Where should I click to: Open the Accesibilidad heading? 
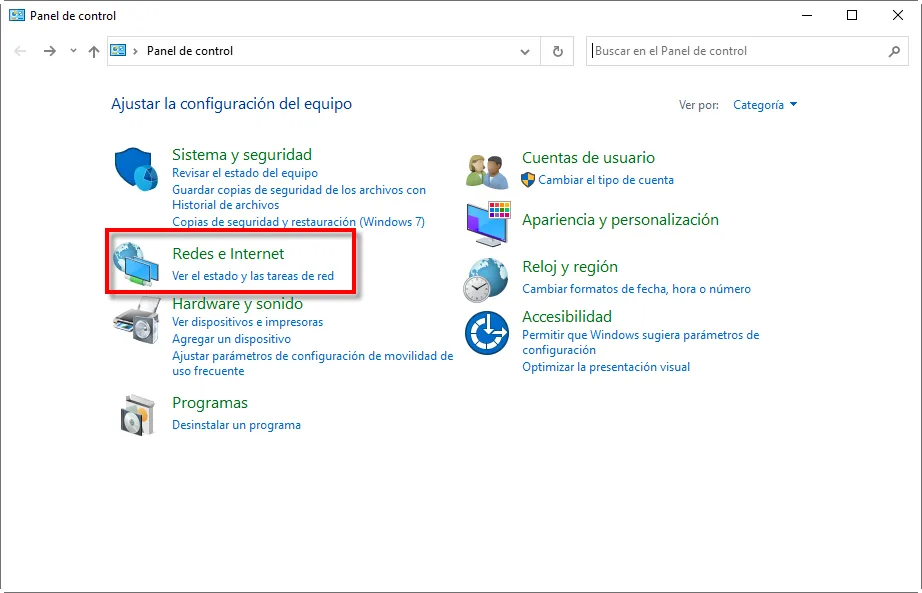coord(567,317)
